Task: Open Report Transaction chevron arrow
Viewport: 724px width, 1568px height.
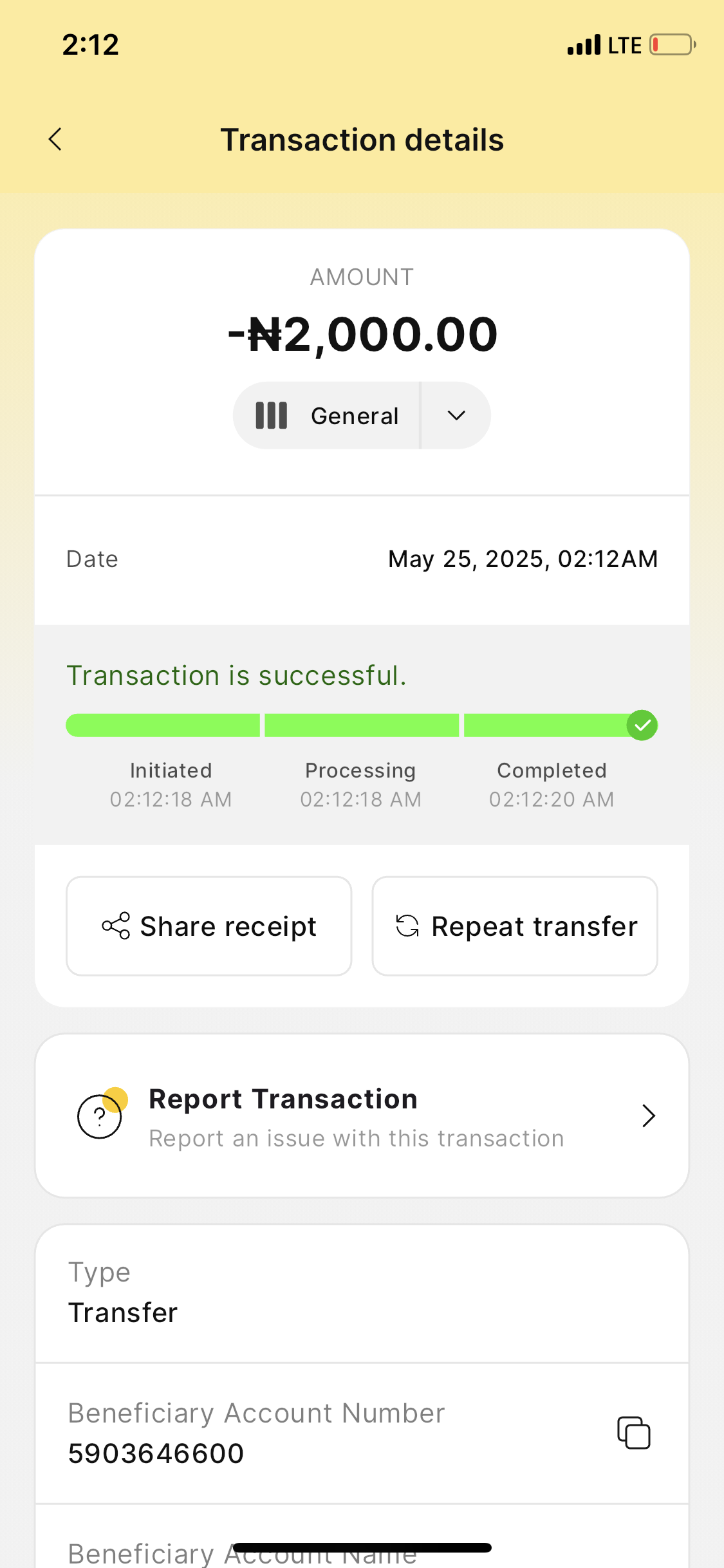Action: pyautogui.click(x=648, y=1115)
